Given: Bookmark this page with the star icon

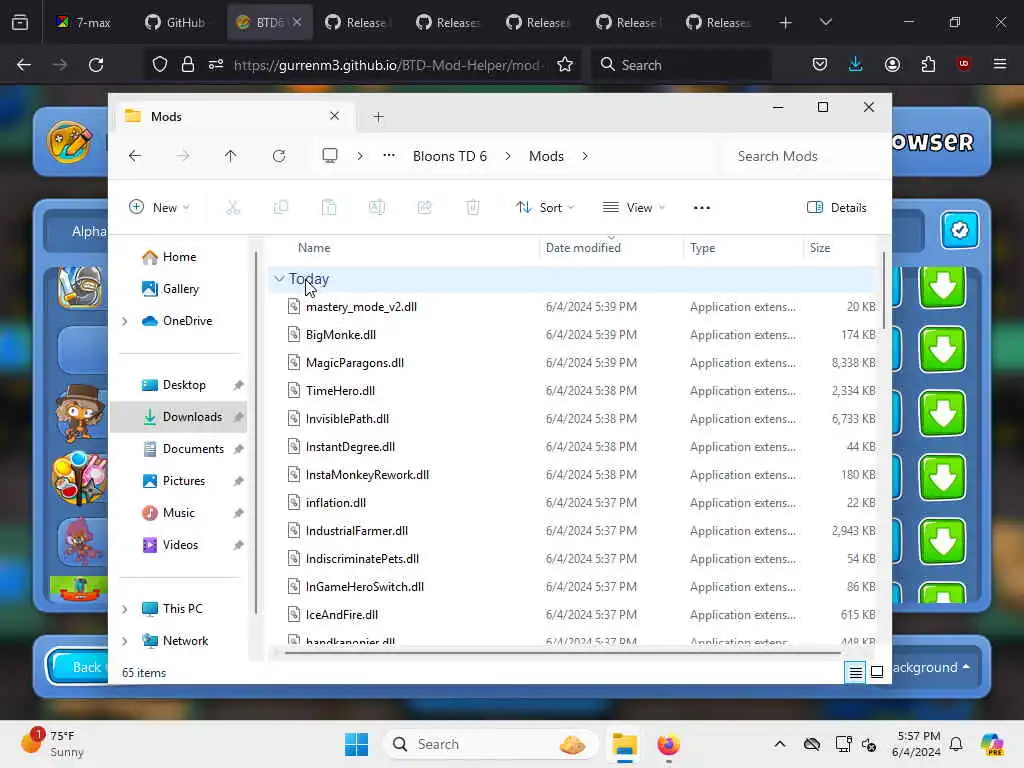Looking at the screenshot, I should (x=565, y=65).
